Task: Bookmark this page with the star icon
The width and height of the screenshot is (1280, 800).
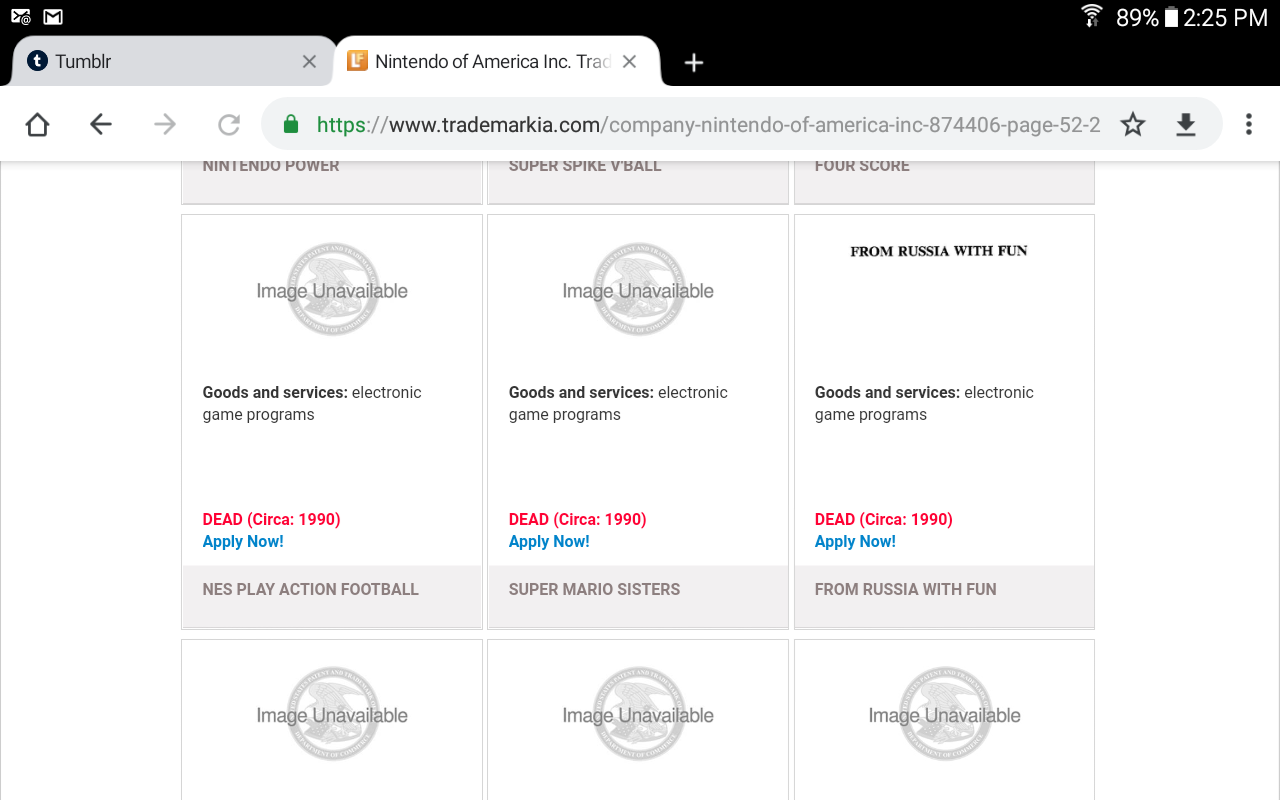Action: click(1133, 124)
